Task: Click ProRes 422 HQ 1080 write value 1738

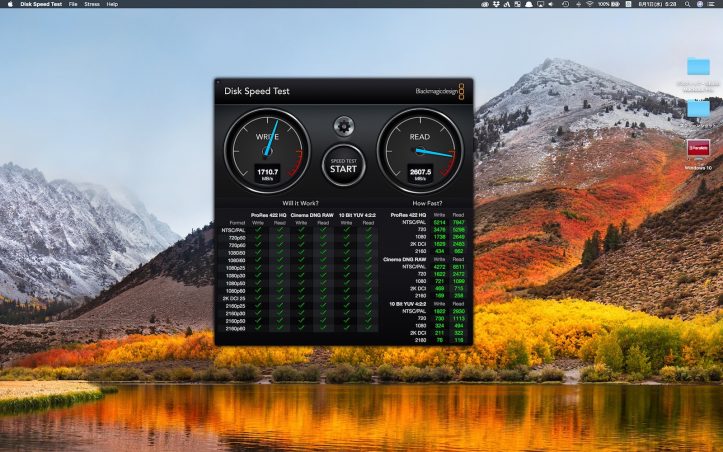Action: (x=439, y=237)
